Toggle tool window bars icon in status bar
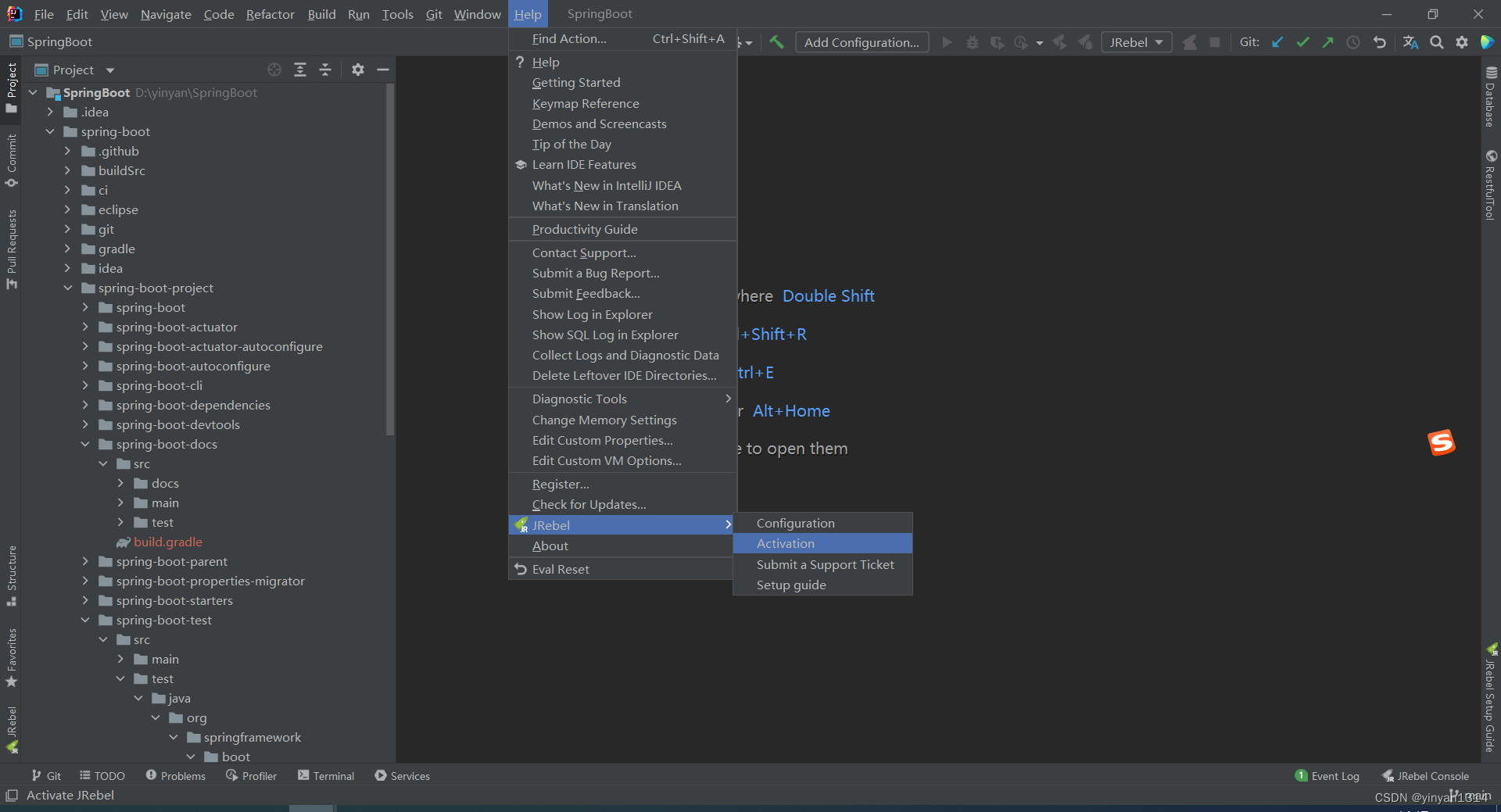 coord(12,795)
